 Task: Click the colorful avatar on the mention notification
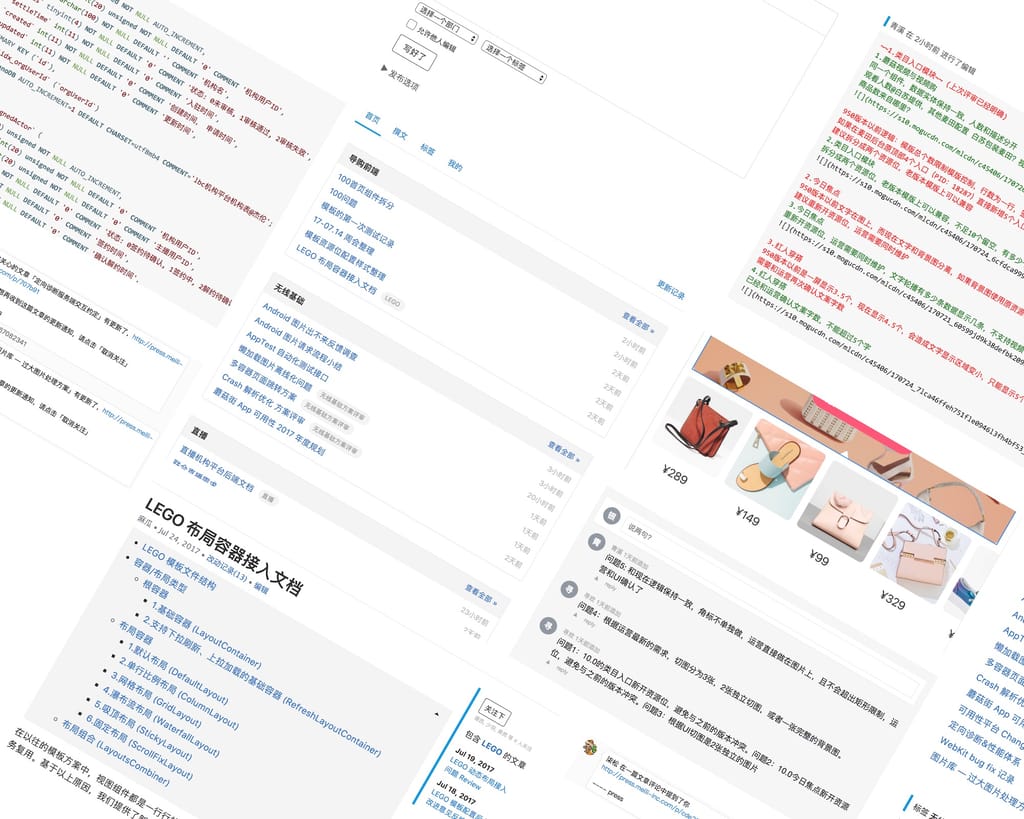pyautogui.click(x=592, y=747)
